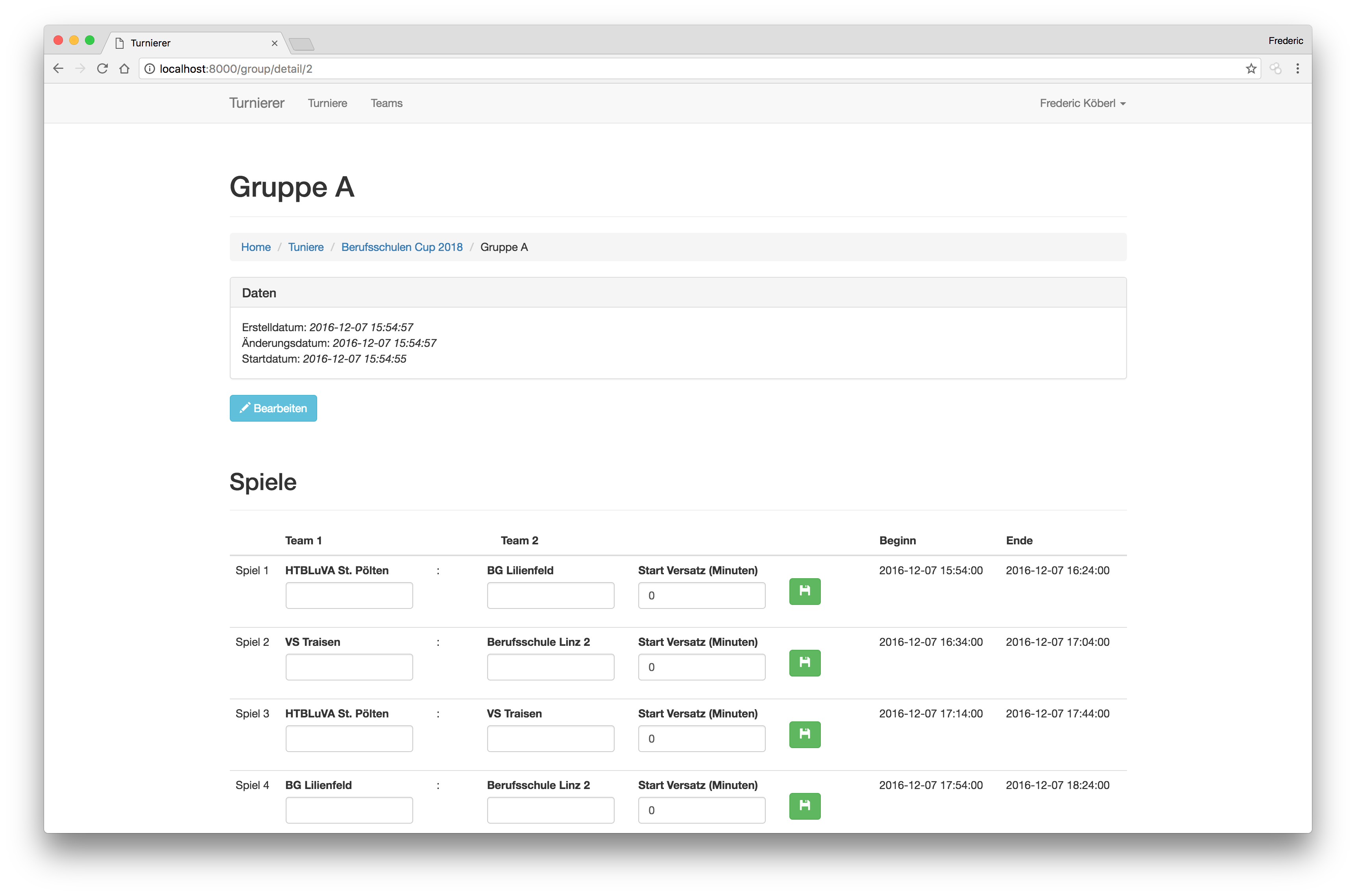Image resolution: width=1356 pixels, height=896 pixels.
Task: Click the HTBLuVA St. Pölten score field in Spiel 1
Action: (349, 595)
